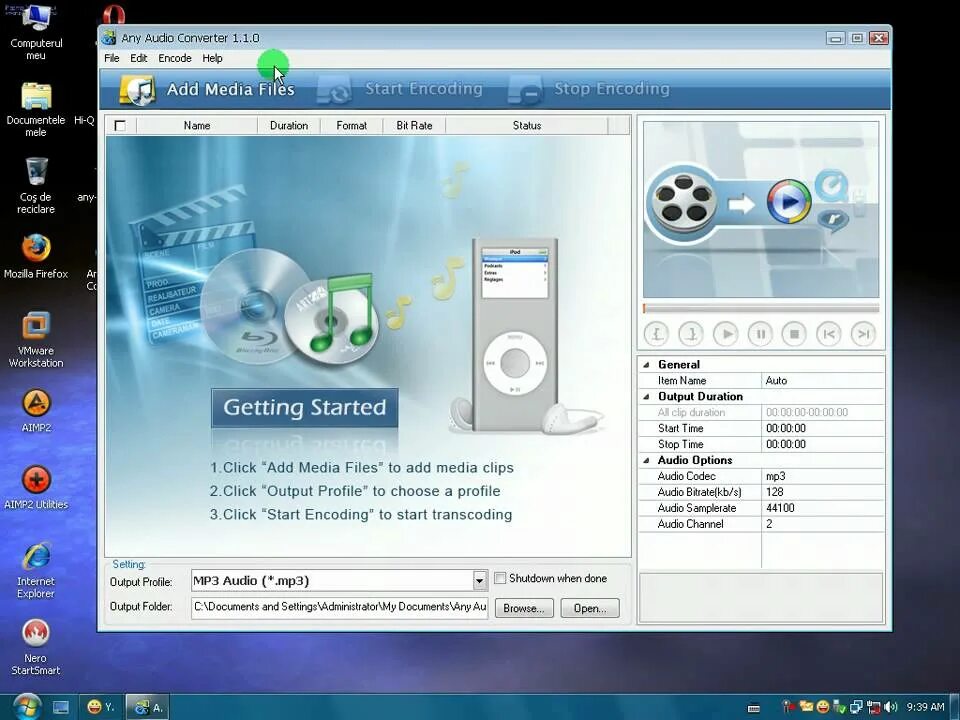960x720 pixels.
Task: Click Audio Codec value mp3
Action: pos(823,476)
